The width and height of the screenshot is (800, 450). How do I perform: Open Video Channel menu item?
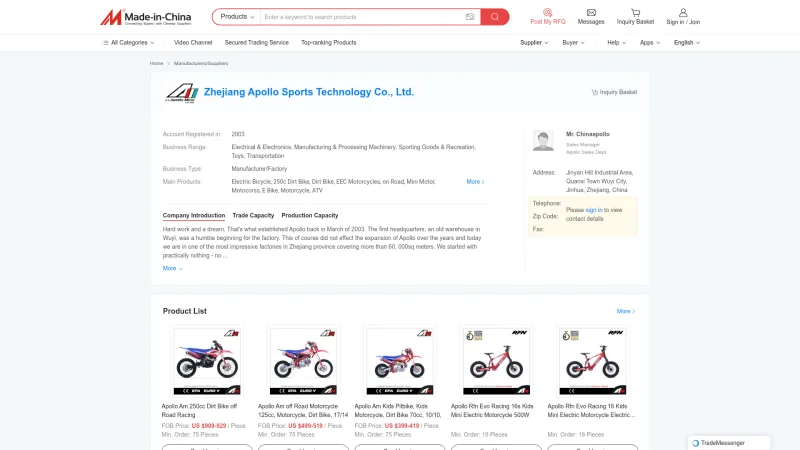(x=193, y=43)
